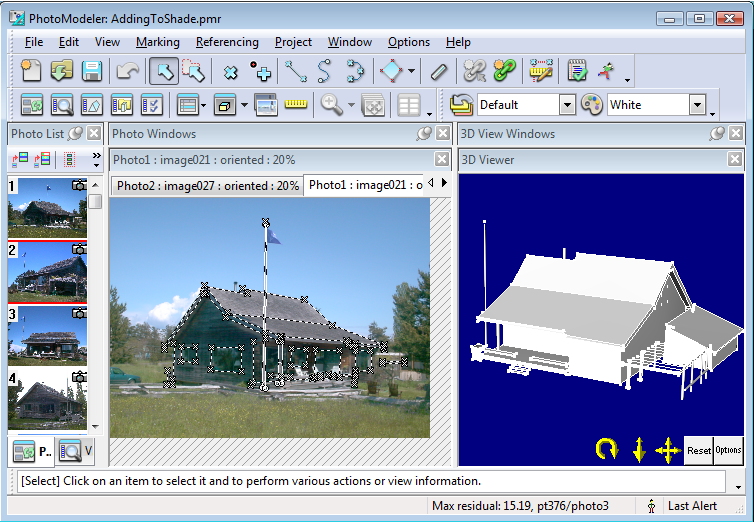
Task: Open the Referencing menu
Action: (x=227, y=42)
